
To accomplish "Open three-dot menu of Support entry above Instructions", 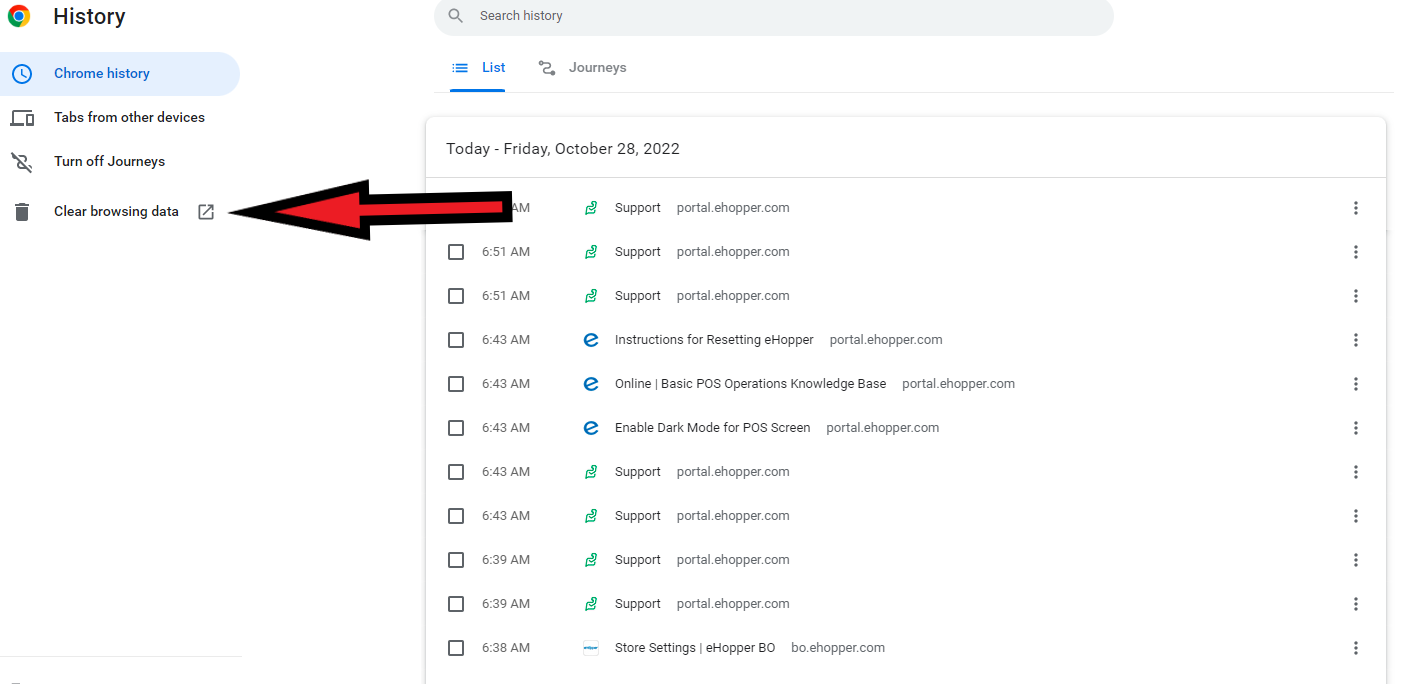I will click(1356, 296).
